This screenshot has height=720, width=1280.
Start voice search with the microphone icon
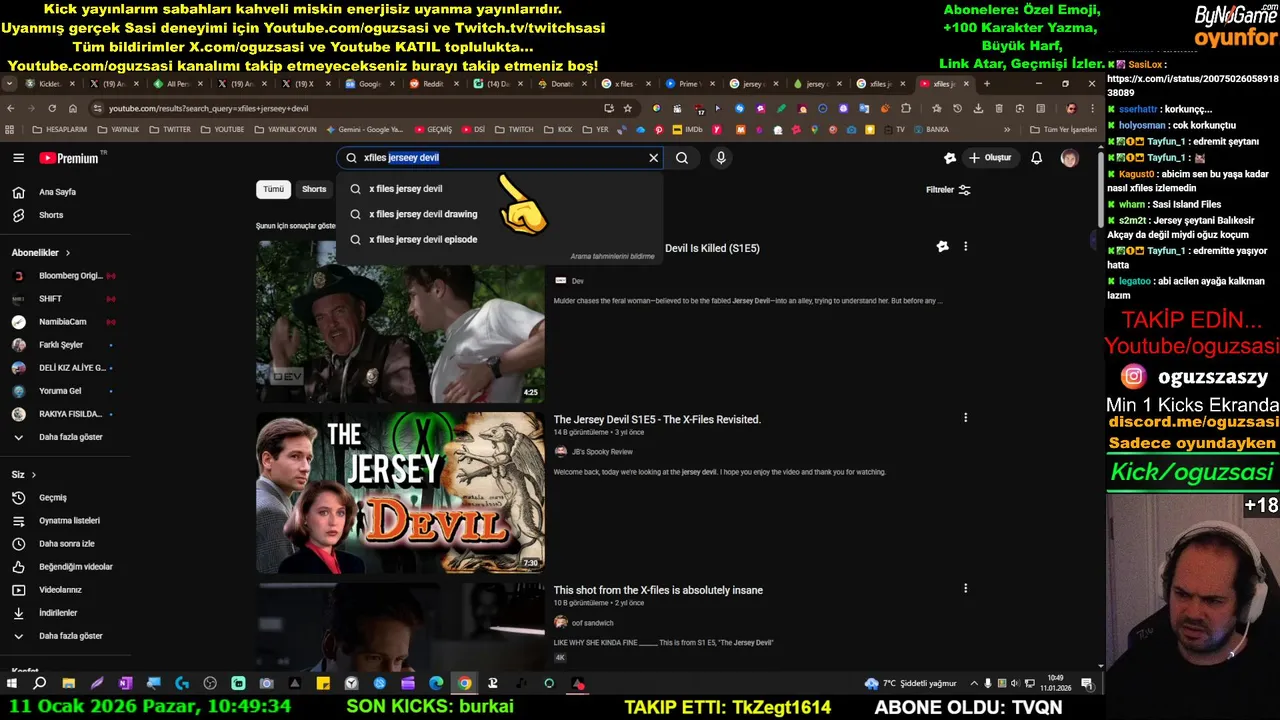click(721, 158)
